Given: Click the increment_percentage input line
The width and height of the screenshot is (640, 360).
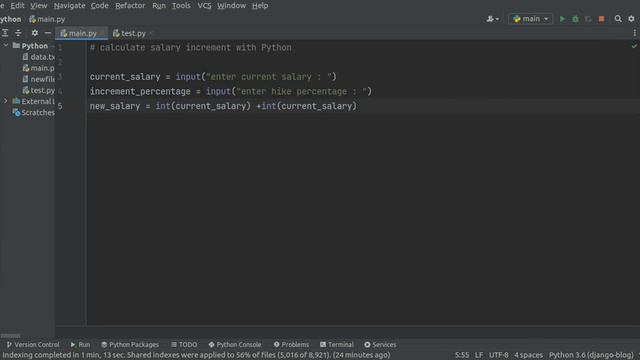Looking at the screenshot, I should (231, 91).
